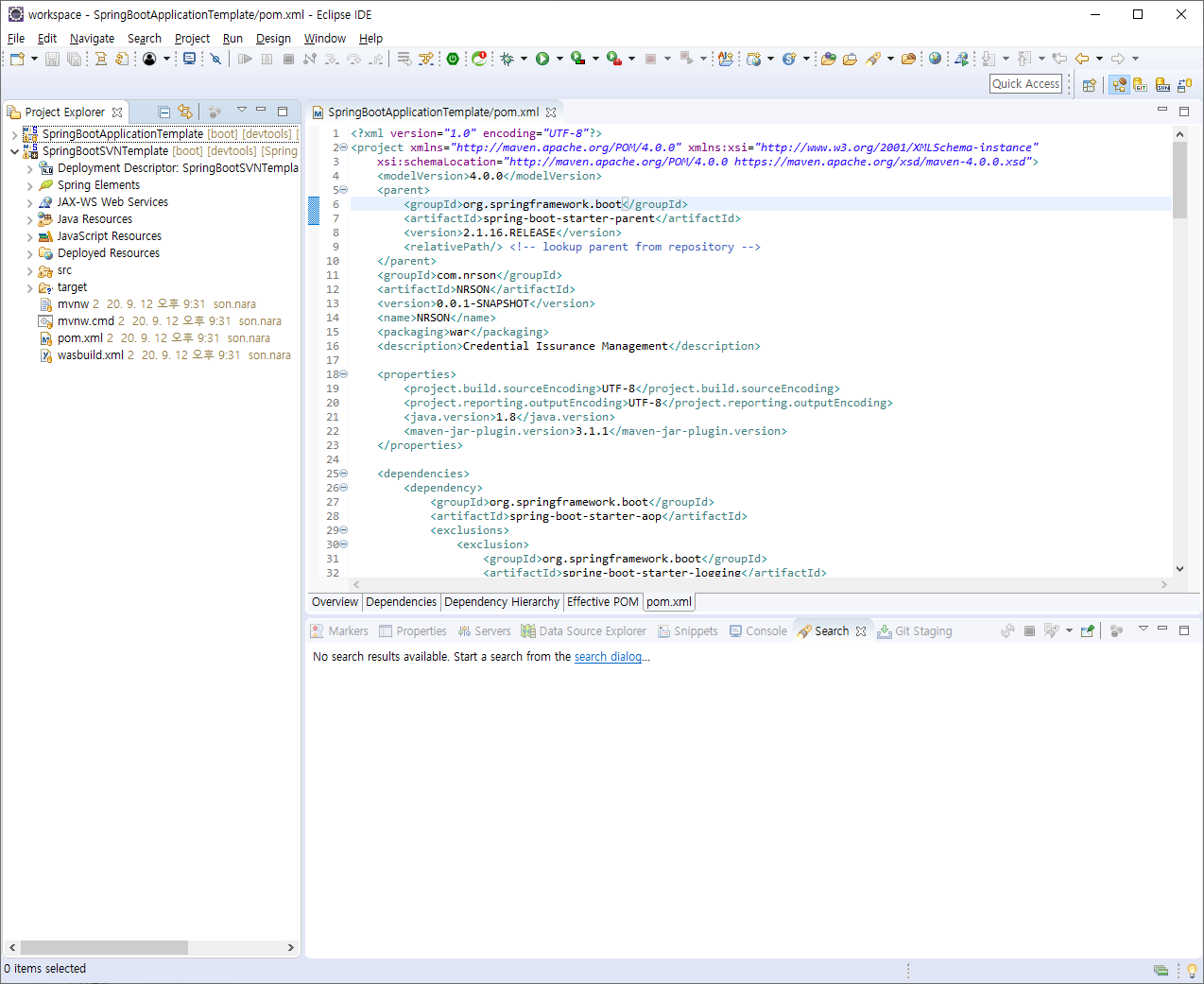The image size is (1204, 984).
Task: Open the Debug dropdown arrow
Action: point(524,59)
